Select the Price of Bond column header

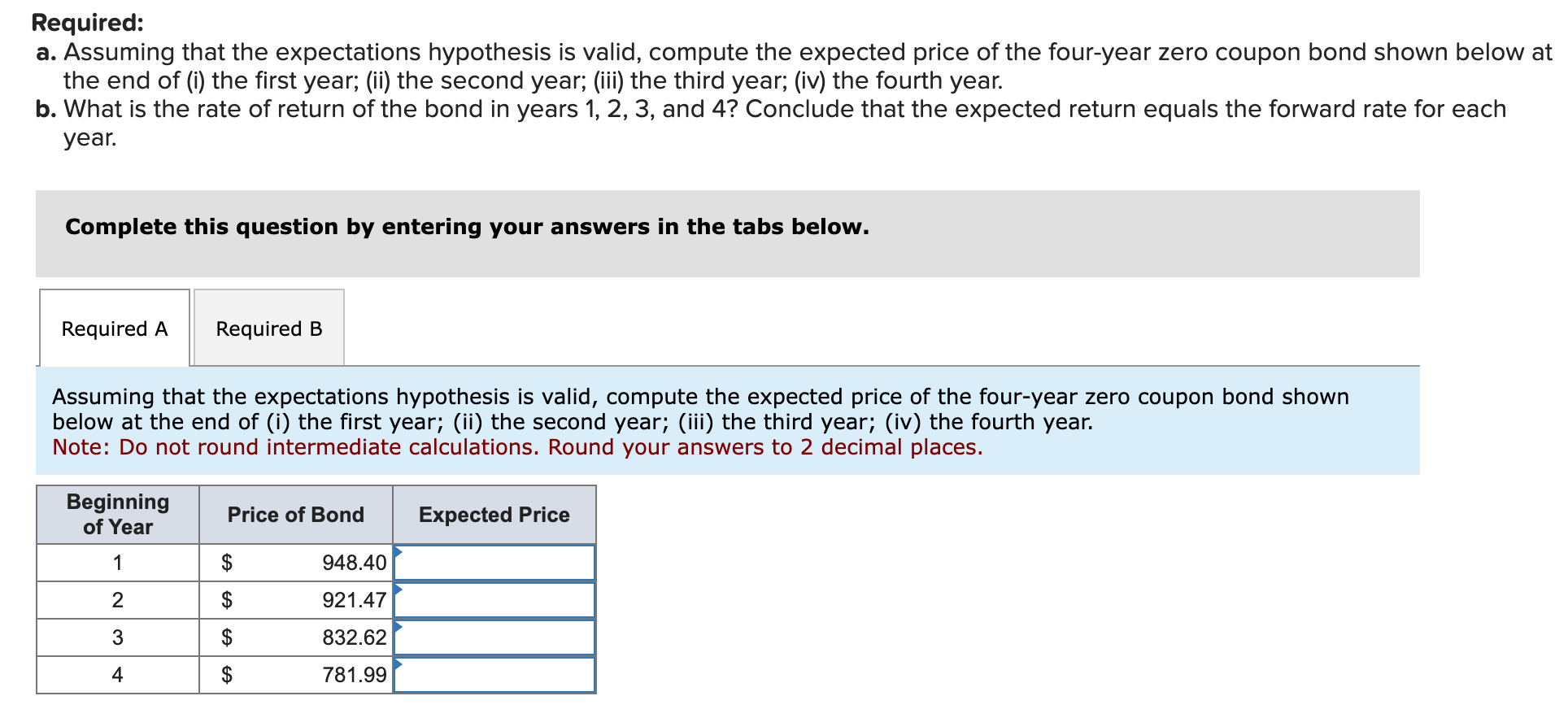[x=295, y=515]
